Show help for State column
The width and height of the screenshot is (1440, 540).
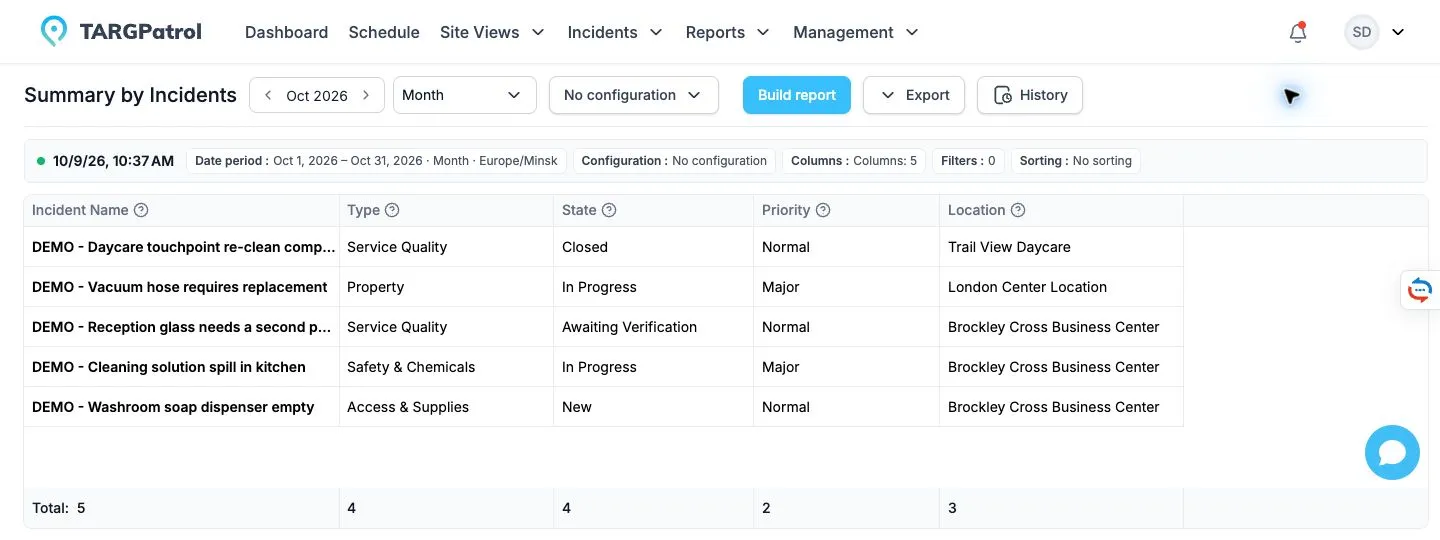tap(609, 210)
